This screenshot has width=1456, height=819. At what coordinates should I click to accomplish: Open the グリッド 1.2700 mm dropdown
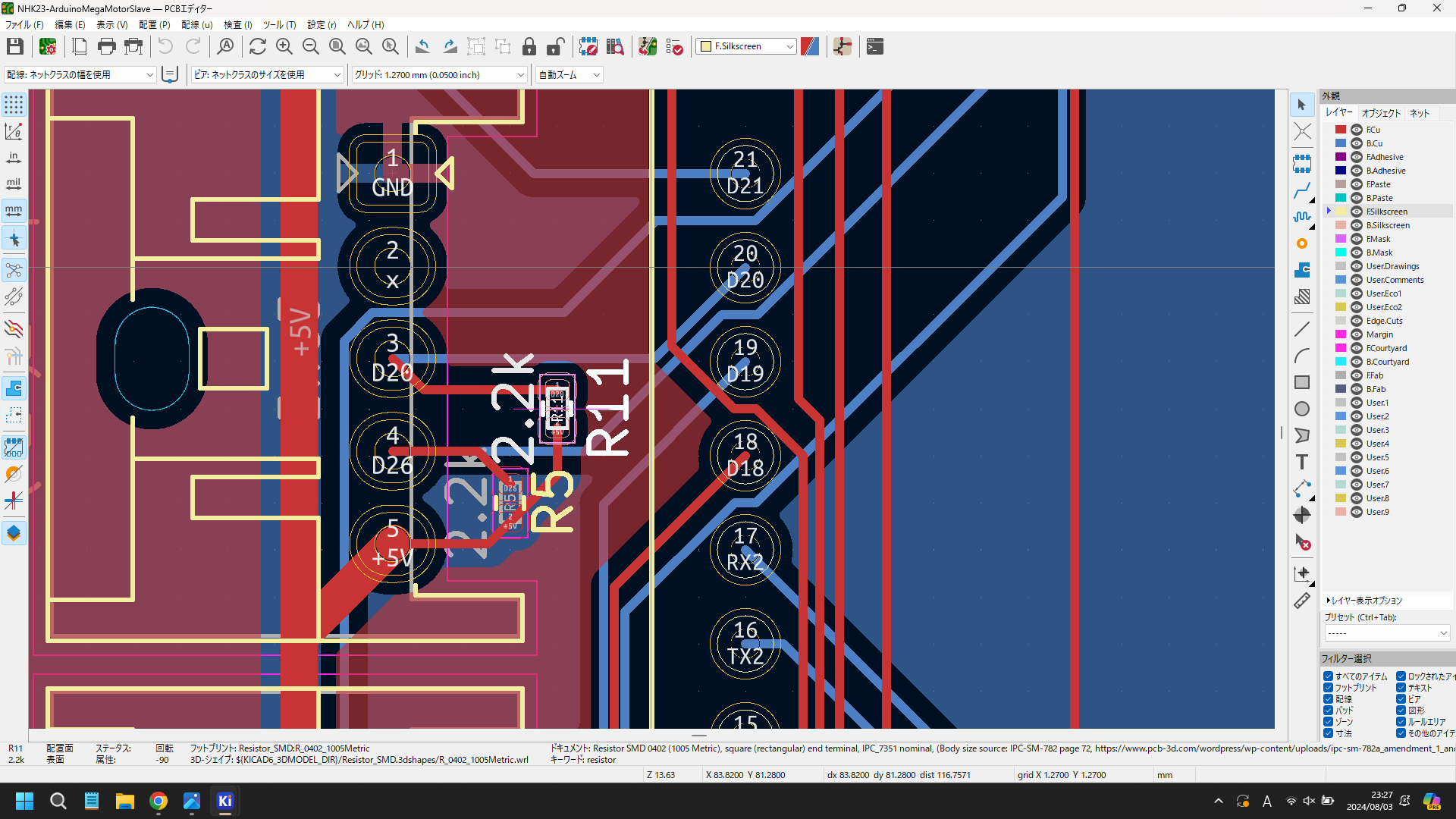pyautogui.click(x=440, y=75)
